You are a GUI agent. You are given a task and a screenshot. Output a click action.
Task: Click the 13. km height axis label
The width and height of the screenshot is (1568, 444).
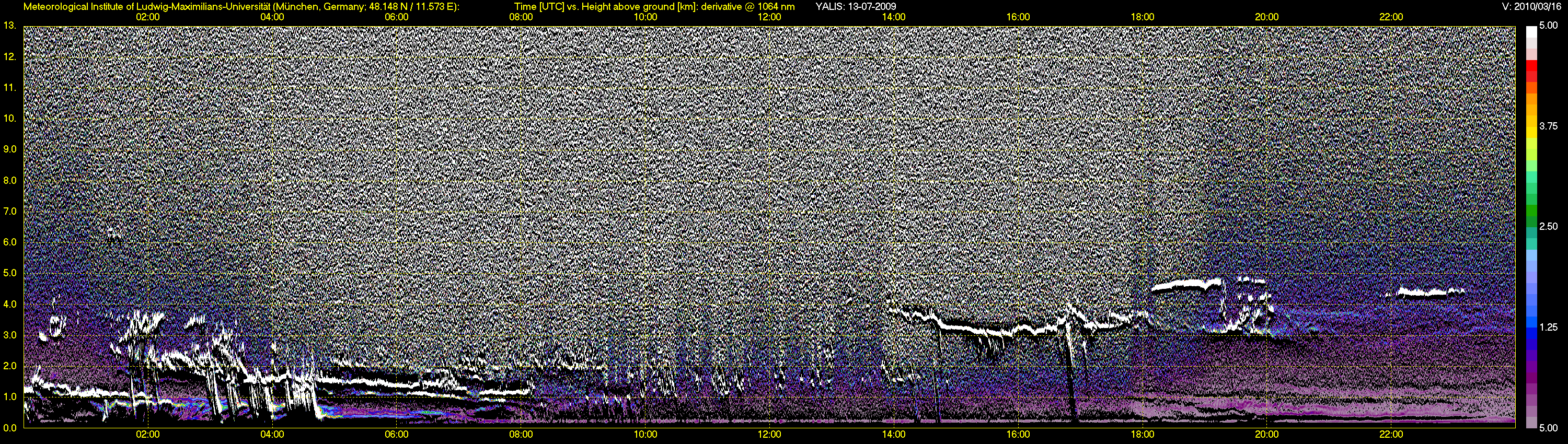click(x=9, y=26)
